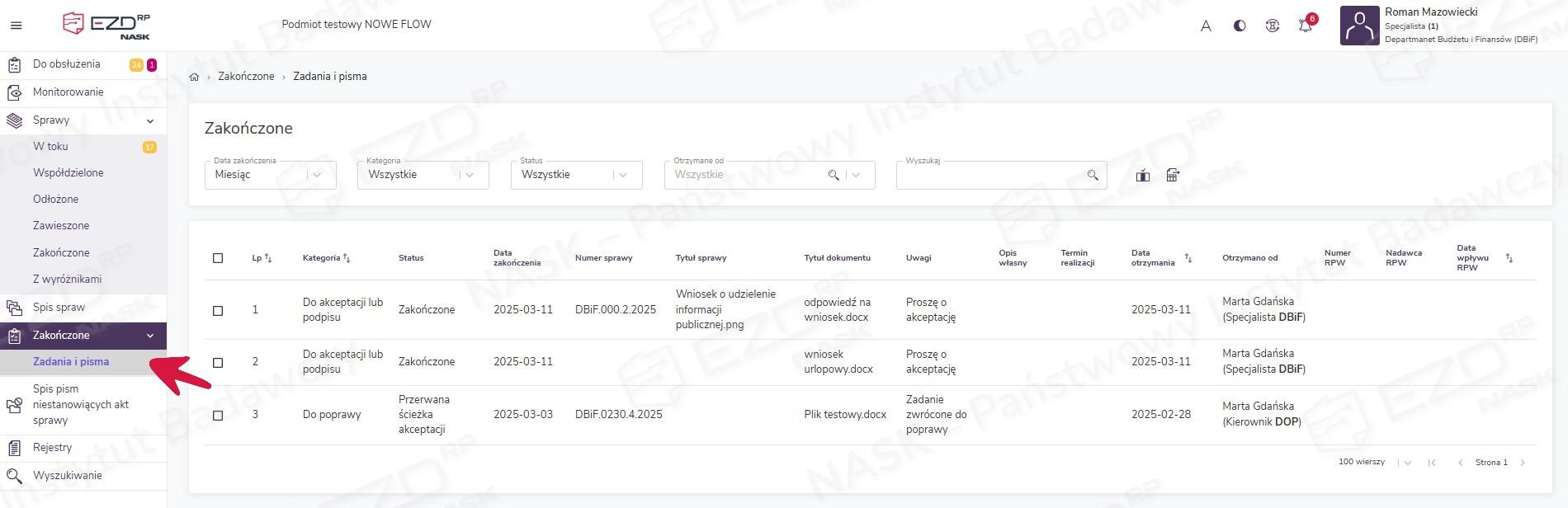
Task: Open the hamburger navigation menu
Action: (x=16, y=26)
